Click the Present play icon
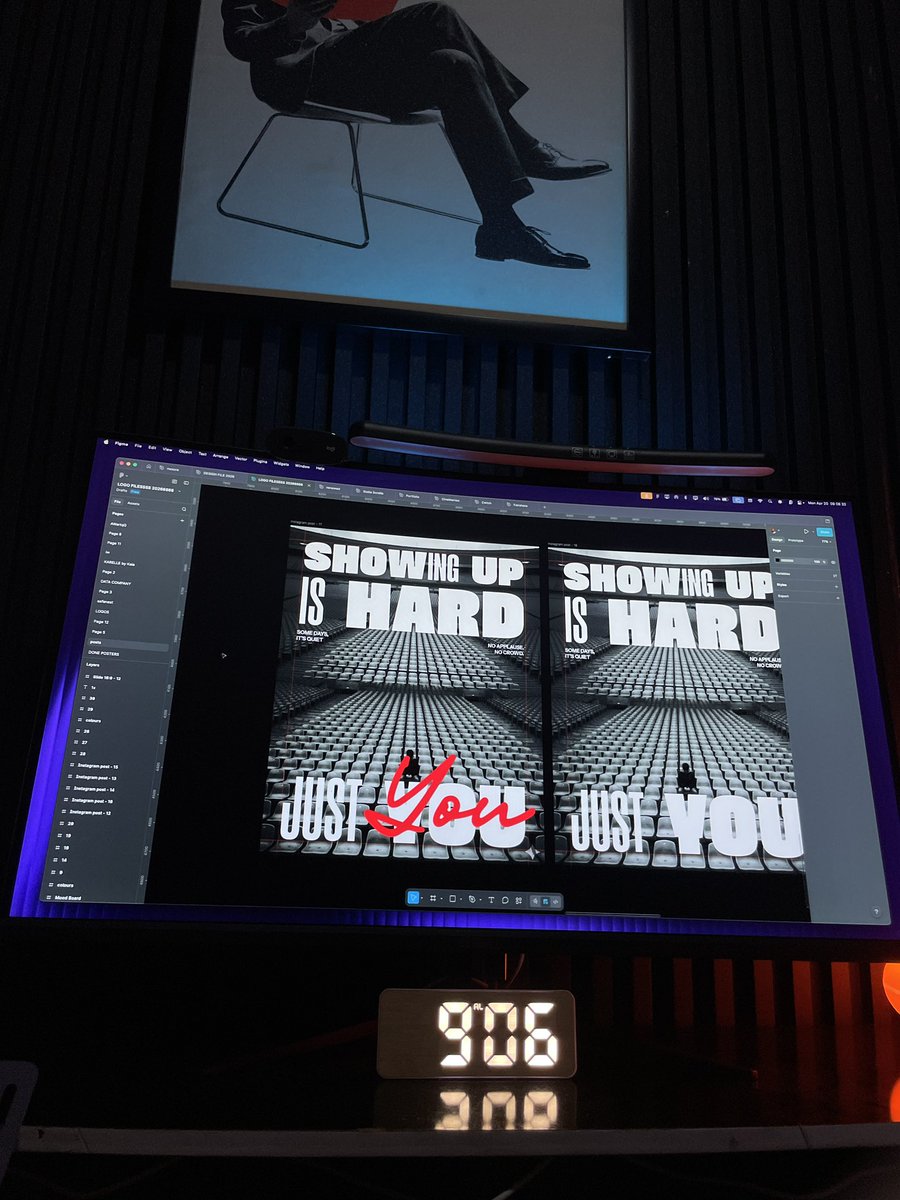Image resolution: width=900 pixels, height=1200 pixels. point(806,531)
